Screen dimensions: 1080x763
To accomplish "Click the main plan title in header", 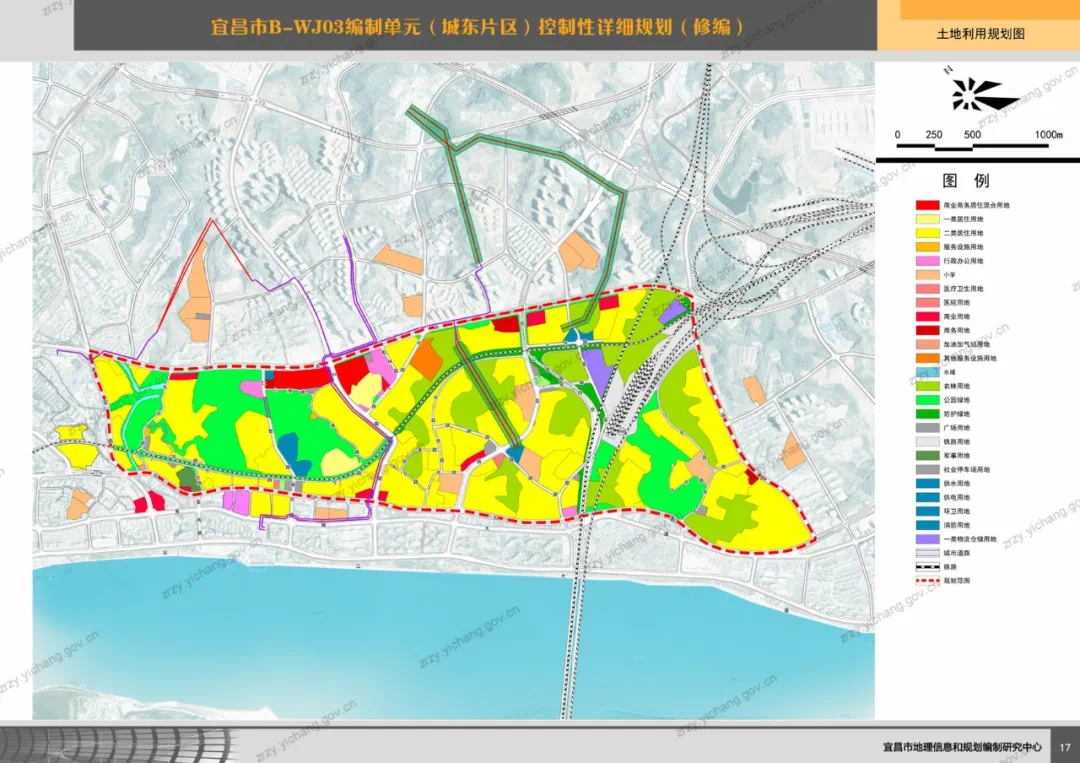I will pyautogui.click(x=477, y=27).
